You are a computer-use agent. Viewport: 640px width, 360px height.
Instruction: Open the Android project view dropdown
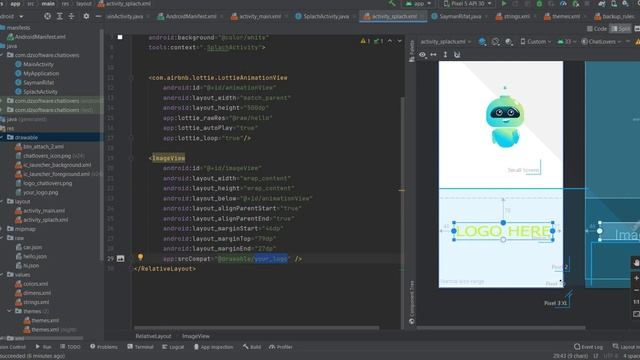pos(11,16)
